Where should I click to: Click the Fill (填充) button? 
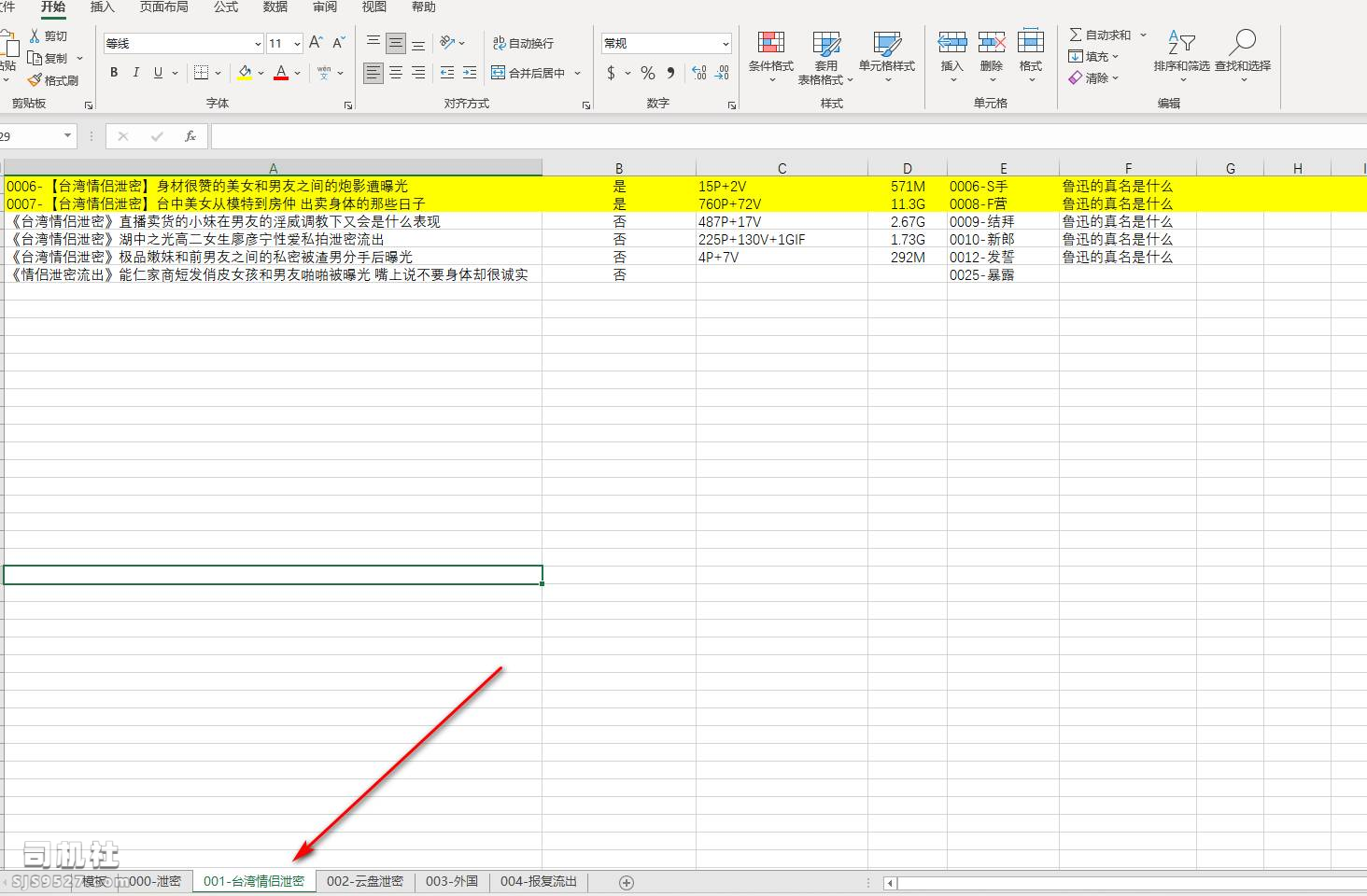[1092, 56]
